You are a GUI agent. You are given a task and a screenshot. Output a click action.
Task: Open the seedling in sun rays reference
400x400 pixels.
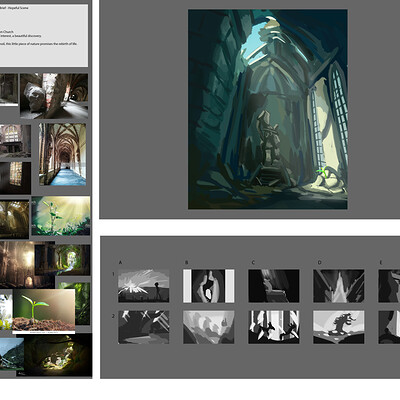[x=61, y=216]
